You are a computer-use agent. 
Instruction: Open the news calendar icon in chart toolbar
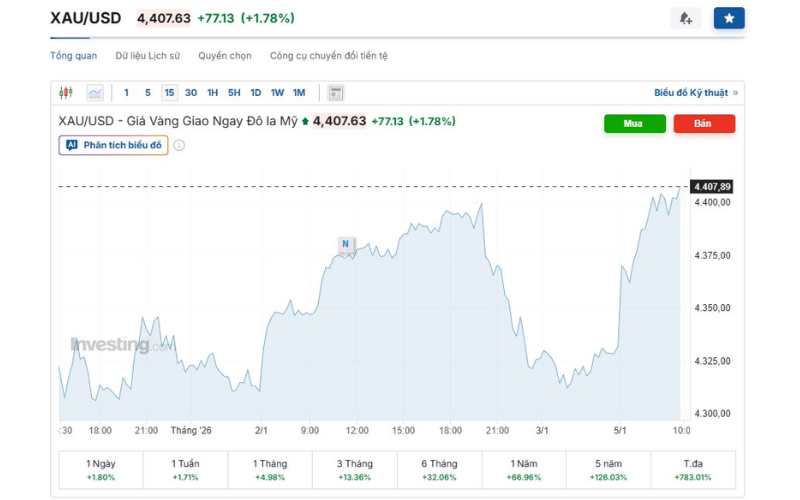coord(335,93)
